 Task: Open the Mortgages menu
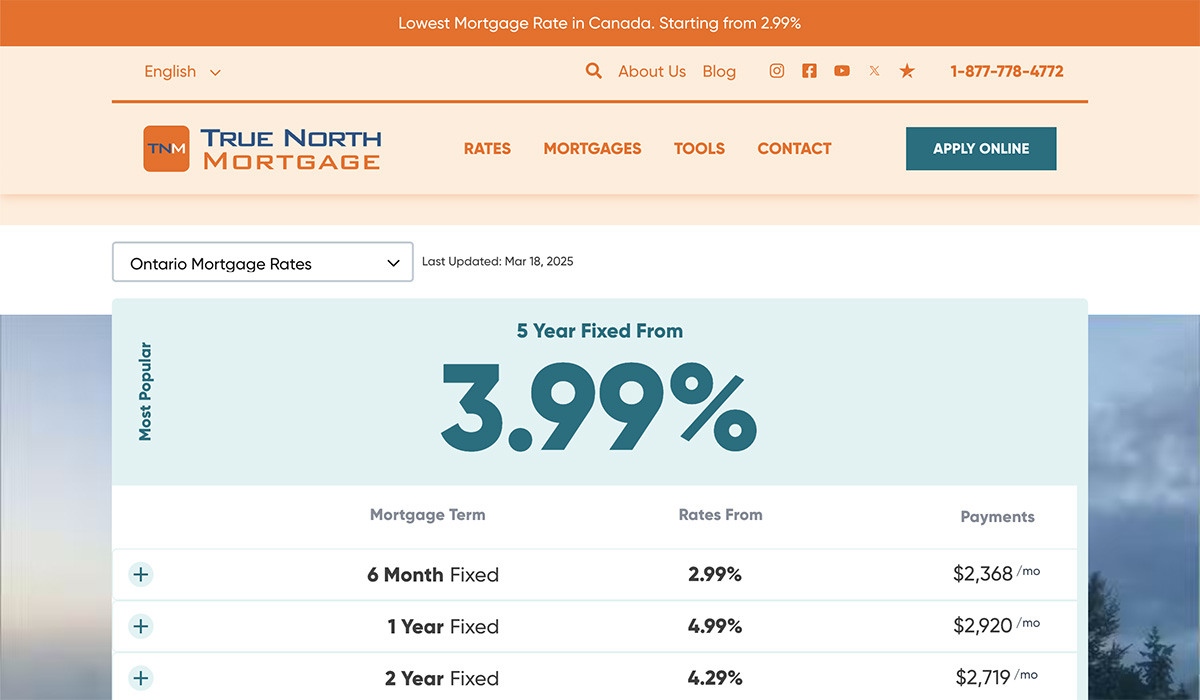pos(592,148)
